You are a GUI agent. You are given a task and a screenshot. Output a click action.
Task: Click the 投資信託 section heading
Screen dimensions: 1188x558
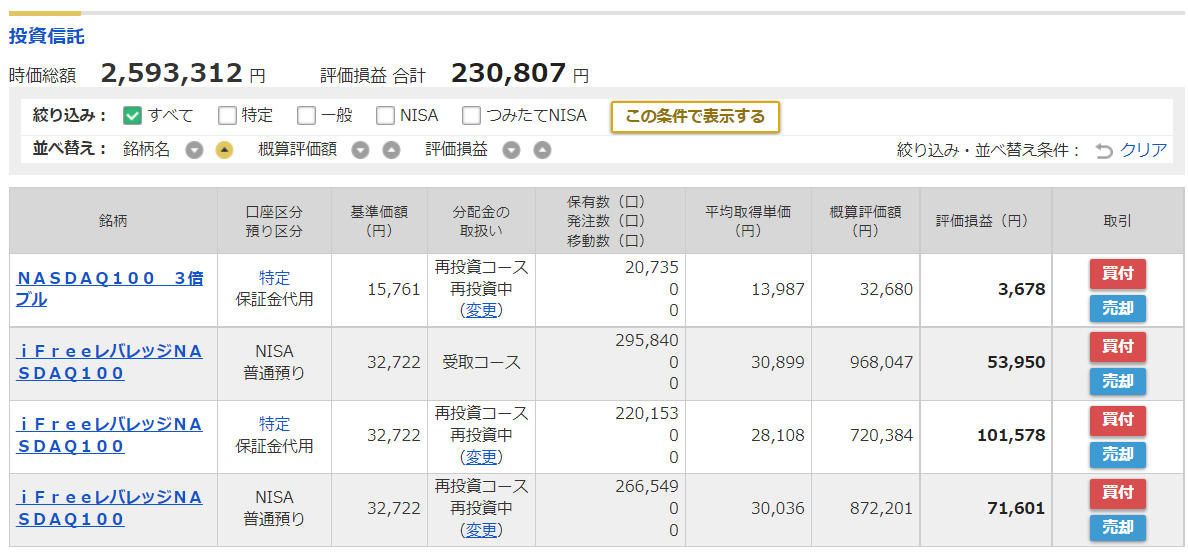tap(46, 36)
